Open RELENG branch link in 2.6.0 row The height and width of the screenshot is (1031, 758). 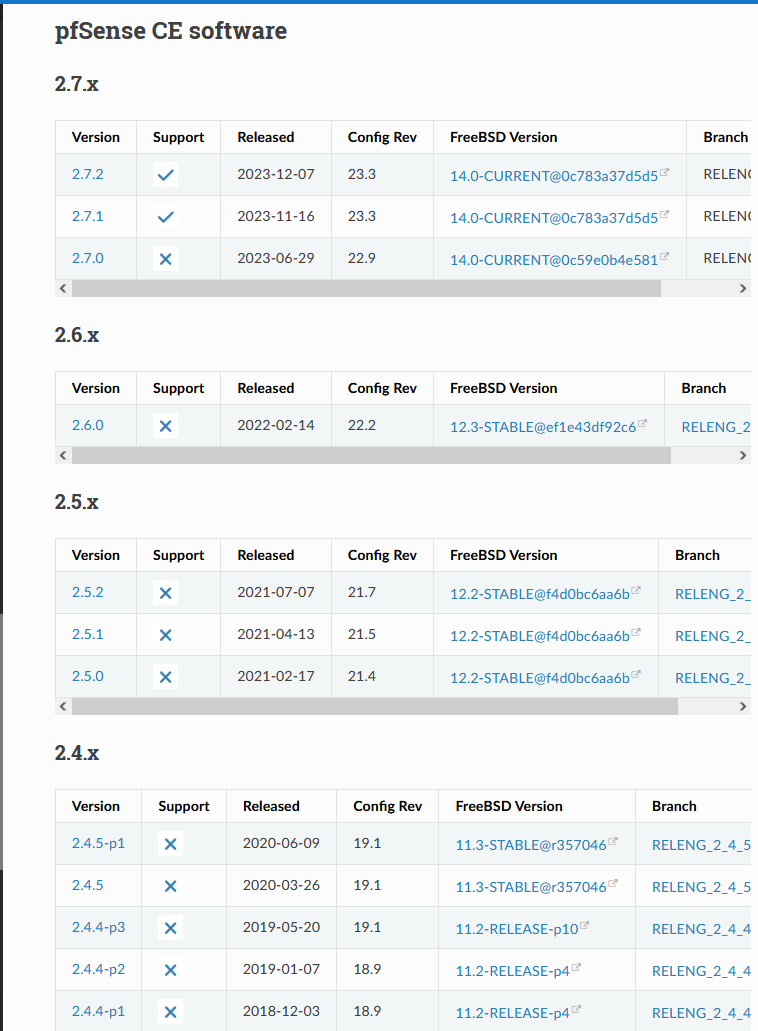[x=716, y=427]
